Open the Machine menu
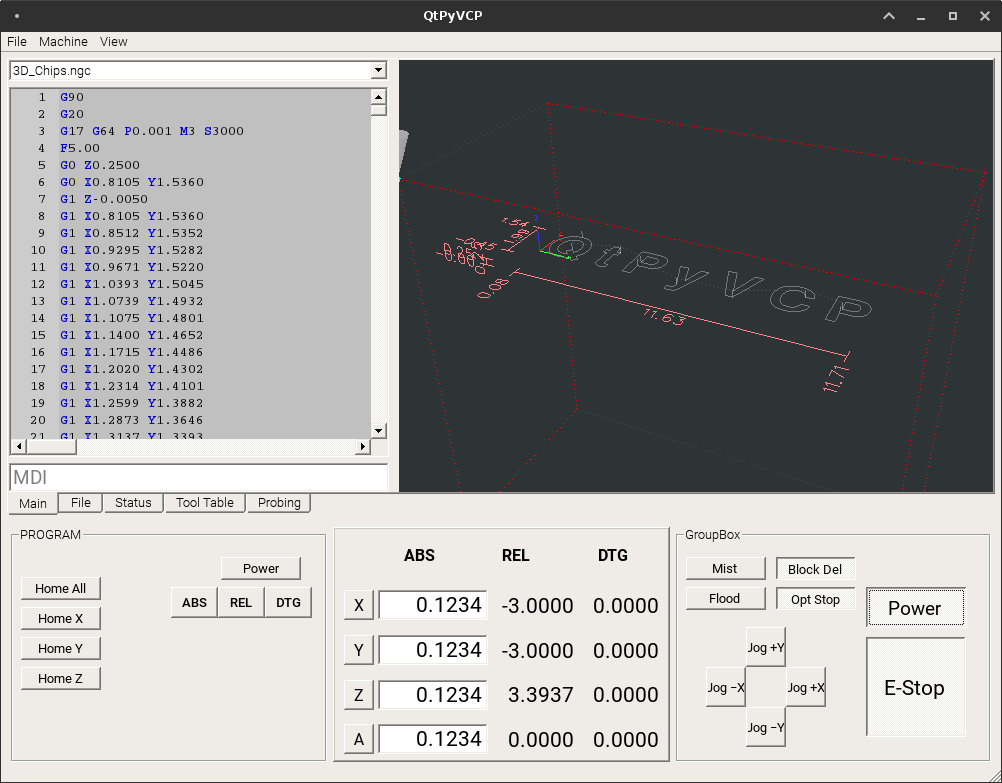Screen dimensions: 1002x783 point(63,42)
